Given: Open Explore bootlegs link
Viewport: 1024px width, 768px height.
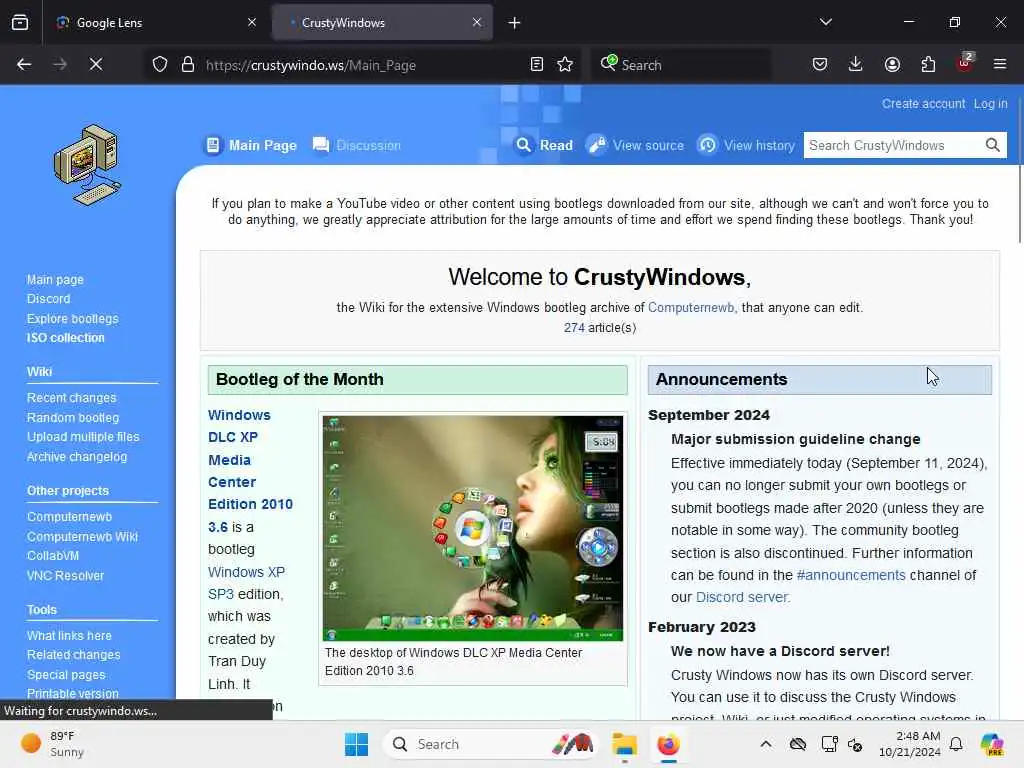Looking at the screenshot, I should click(72, 319).
